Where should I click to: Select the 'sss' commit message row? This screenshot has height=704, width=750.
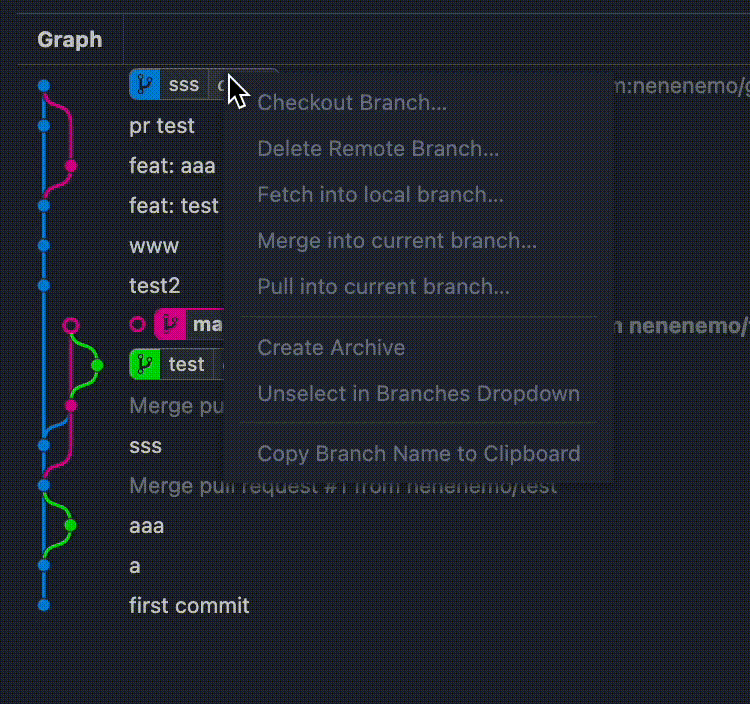click(145, 446)
